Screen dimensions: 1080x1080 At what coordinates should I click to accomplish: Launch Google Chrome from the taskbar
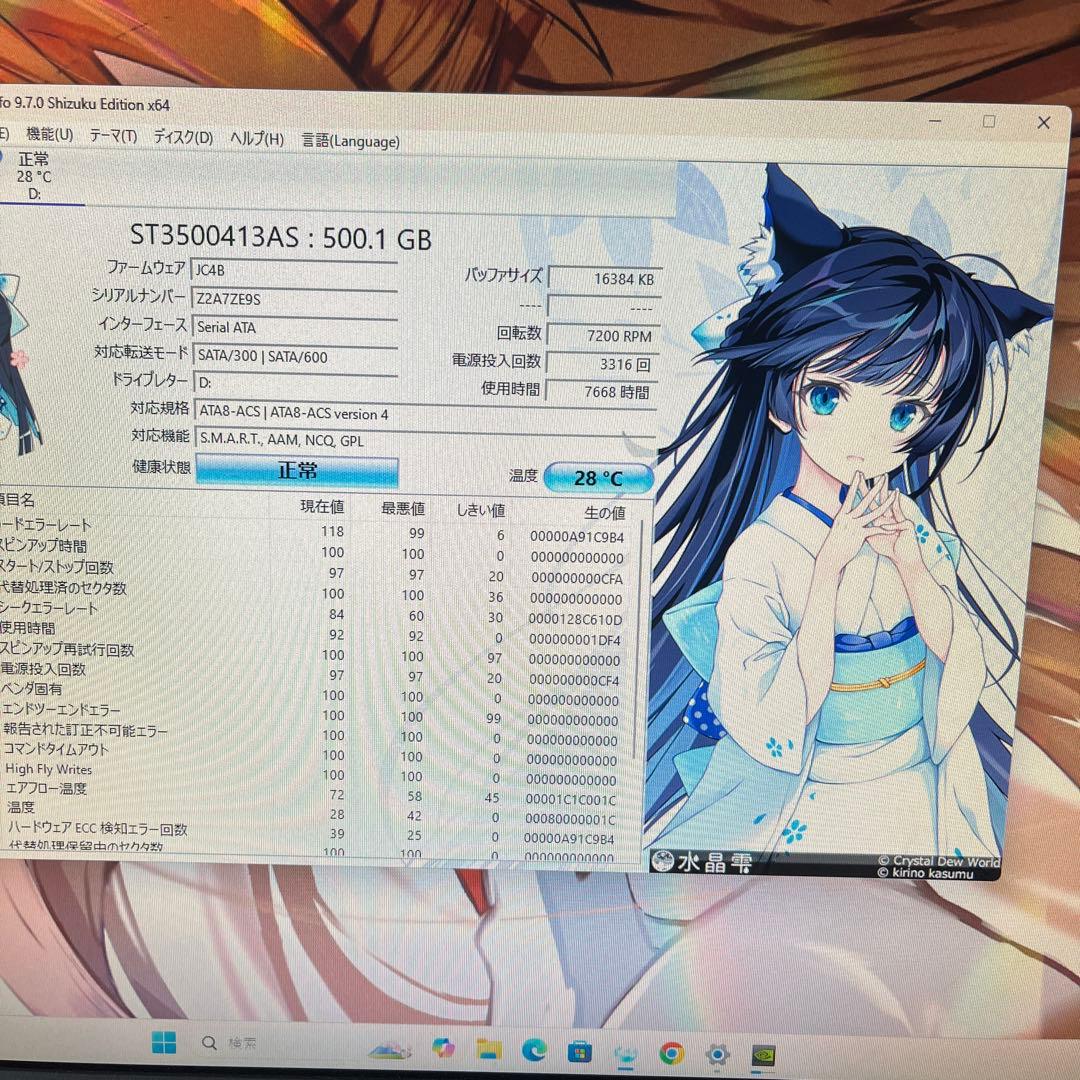click(x=672, y=1050)
